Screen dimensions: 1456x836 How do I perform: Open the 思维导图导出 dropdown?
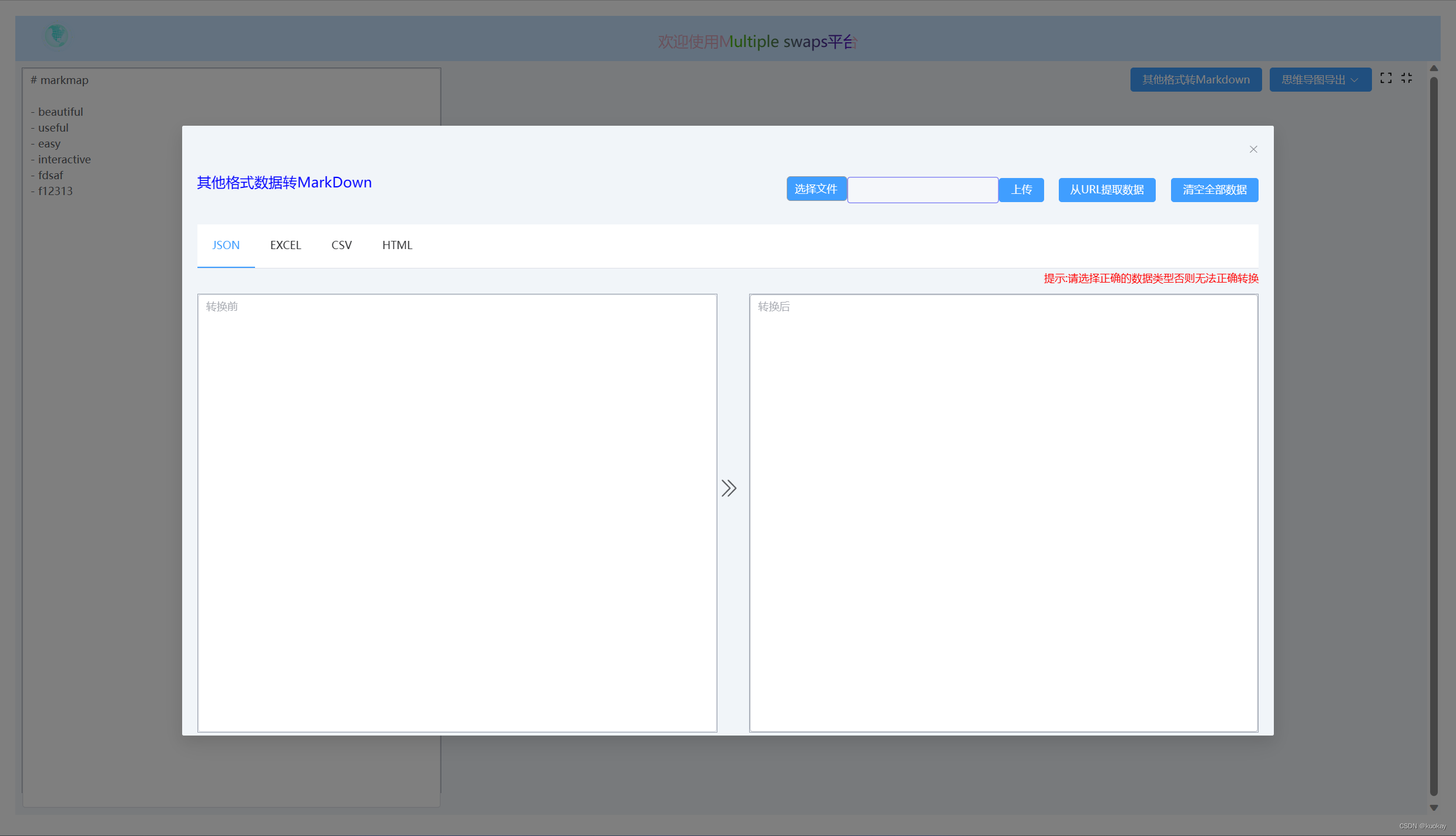(1320, 80)
